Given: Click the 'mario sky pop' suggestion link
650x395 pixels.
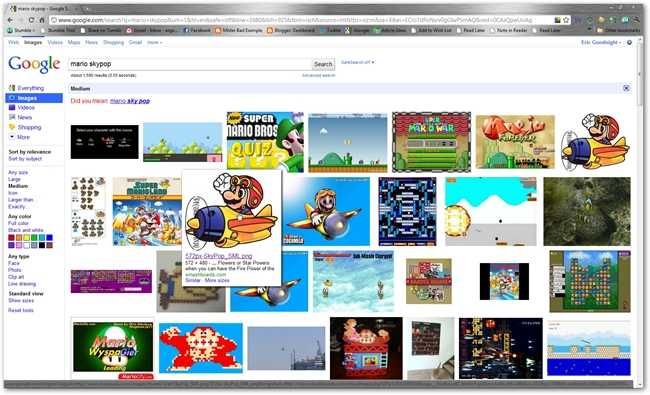Looking at the screenshot, I should point(130,101).
